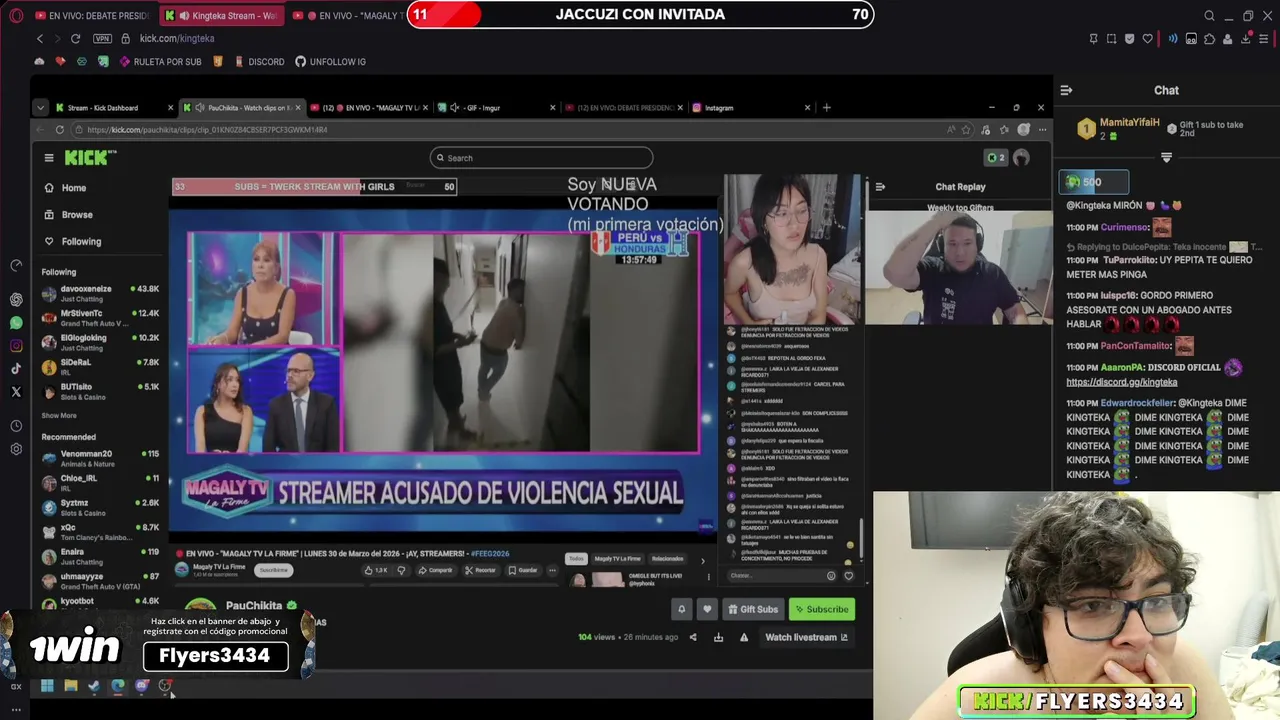The width and height of the screenshot is (1280, 720).
Task: Open the downloads icon in Opera toolbar
Action: click(x=1246, y=39)
